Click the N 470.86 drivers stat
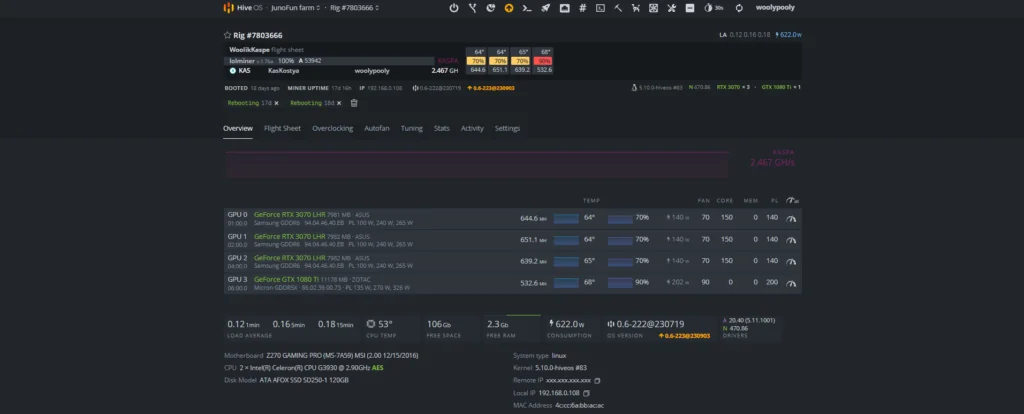1024x414 pixels. 736,328
